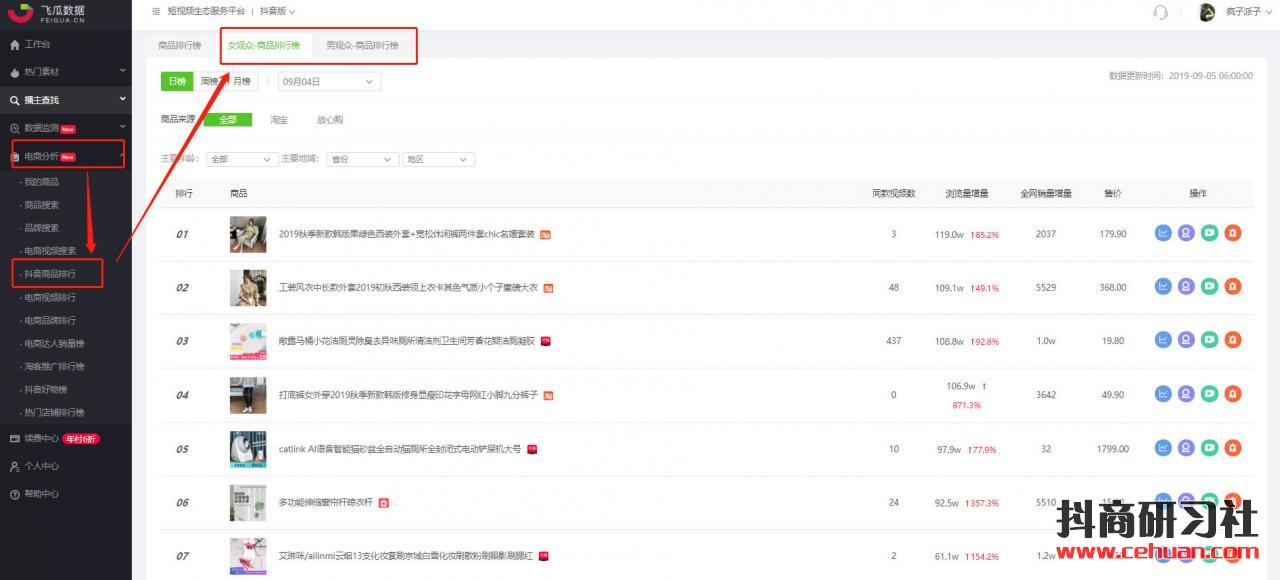Click the 工作台 home icon in sidebar

(x=15, y=45)
